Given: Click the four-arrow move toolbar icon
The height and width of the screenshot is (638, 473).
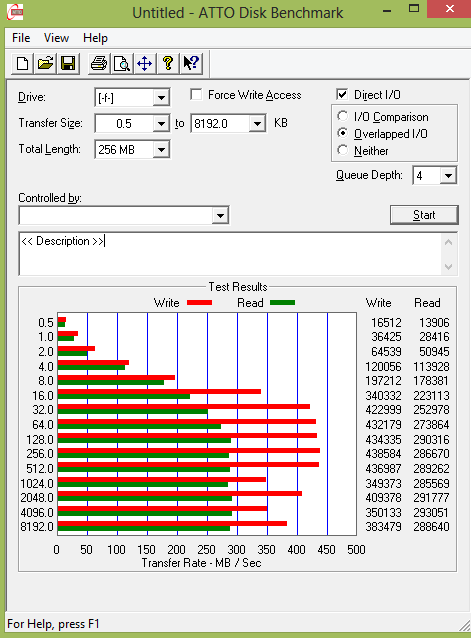Looking at the screenshot, I should click(x=145, y=63).
